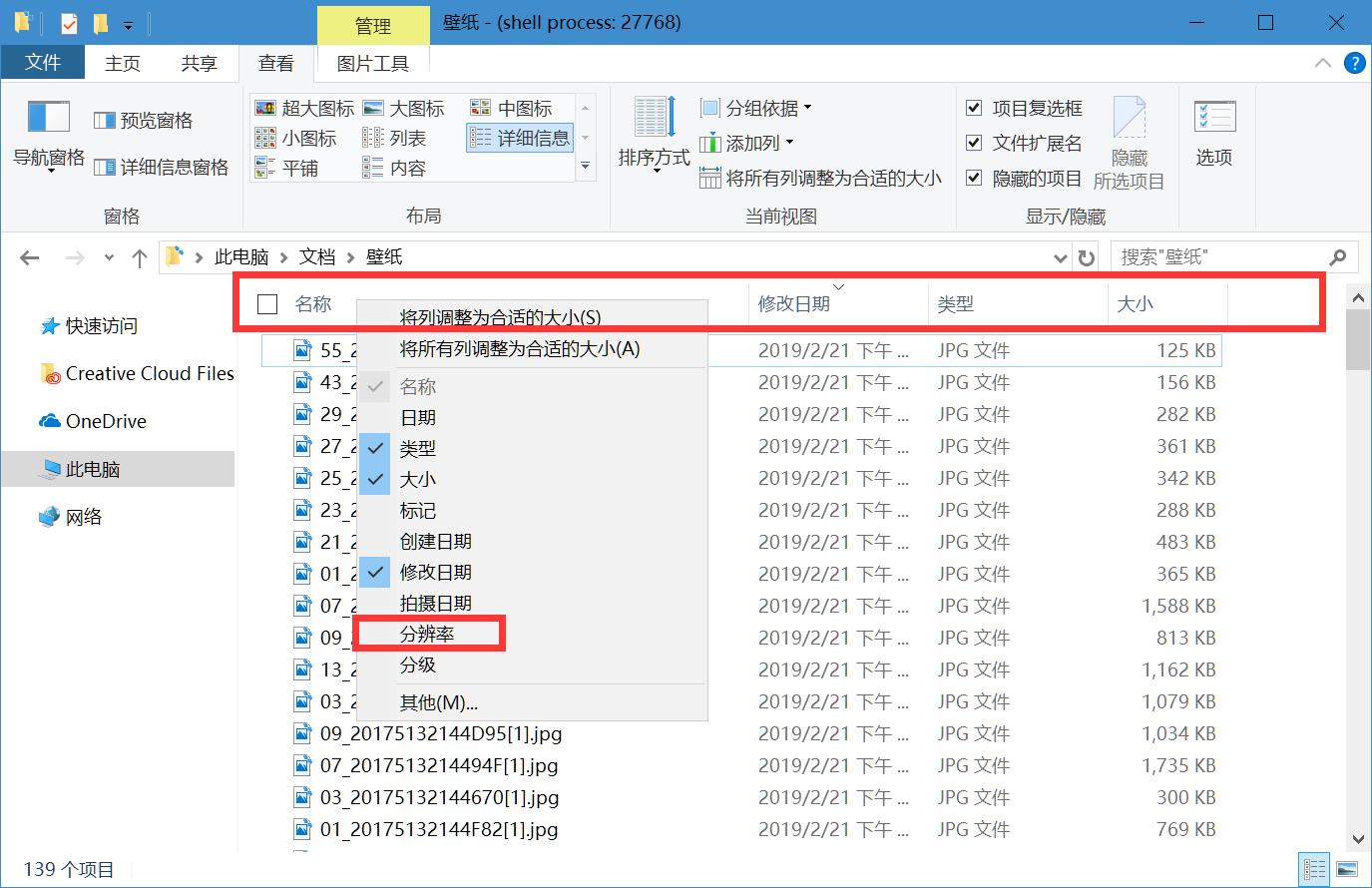Open the address bar history dropdown
This screenshot has height=888, width=1372.
pyautogui.click(x=1060, y=256)
